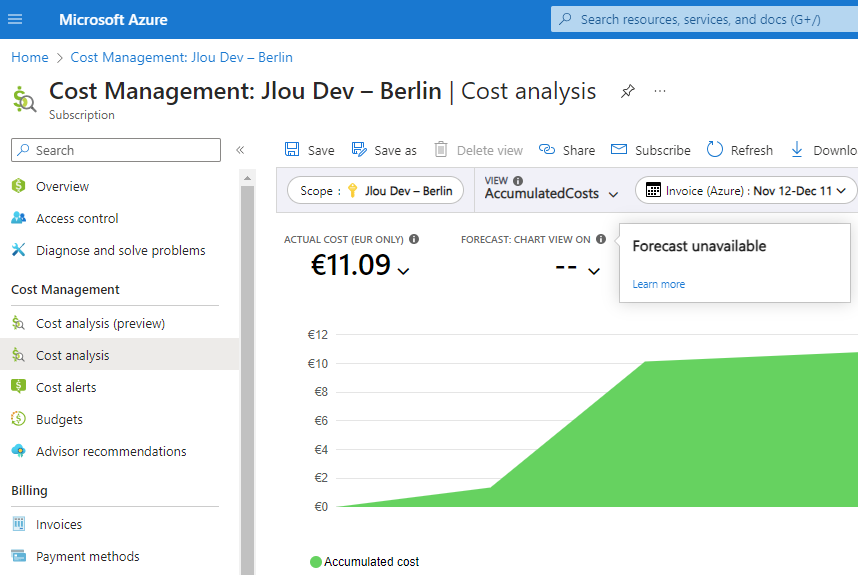Viewport: 858px width, 575px height.
Task: Open the hamburger portal menu
Action: 15,20
